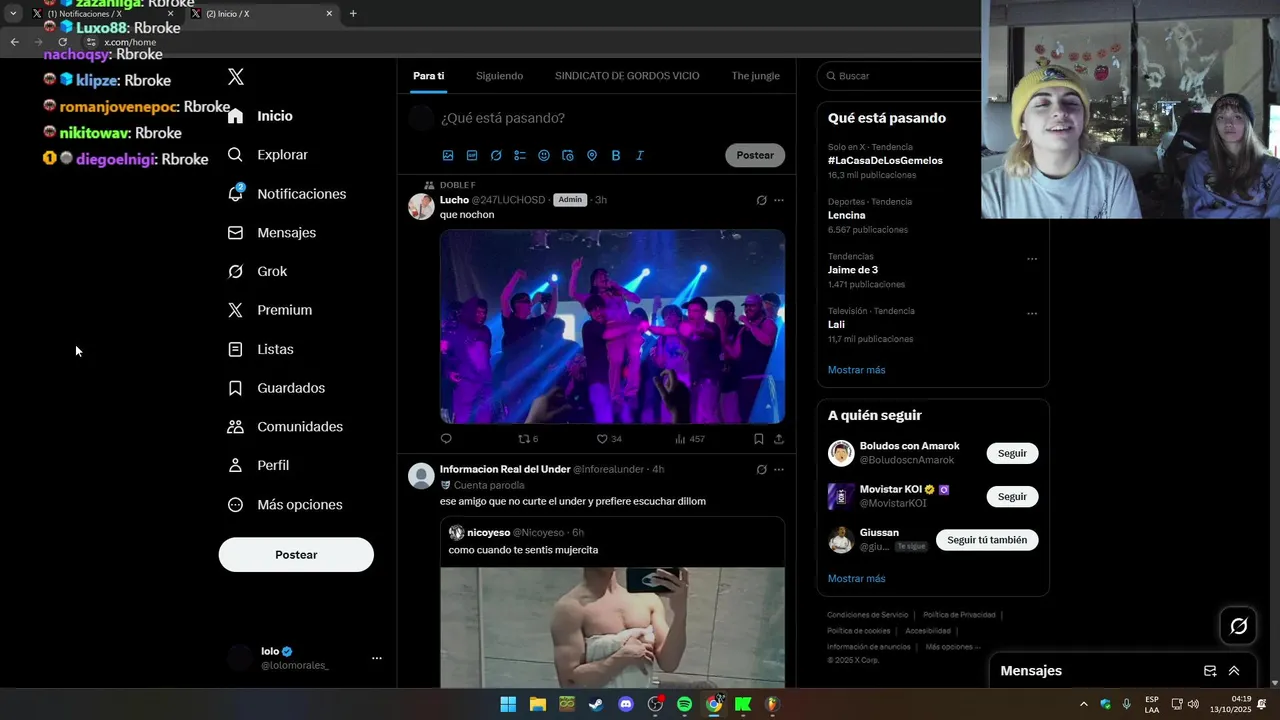Viewport: 1280px width, 720px height.
Task: Open Lencina trending topic
Action: tap(846, 215)
